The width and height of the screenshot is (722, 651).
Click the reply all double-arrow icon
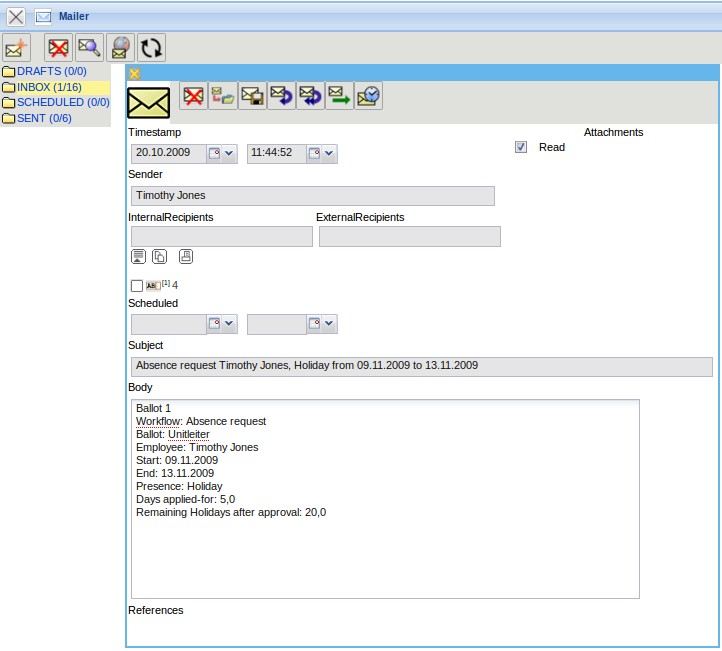310,96
